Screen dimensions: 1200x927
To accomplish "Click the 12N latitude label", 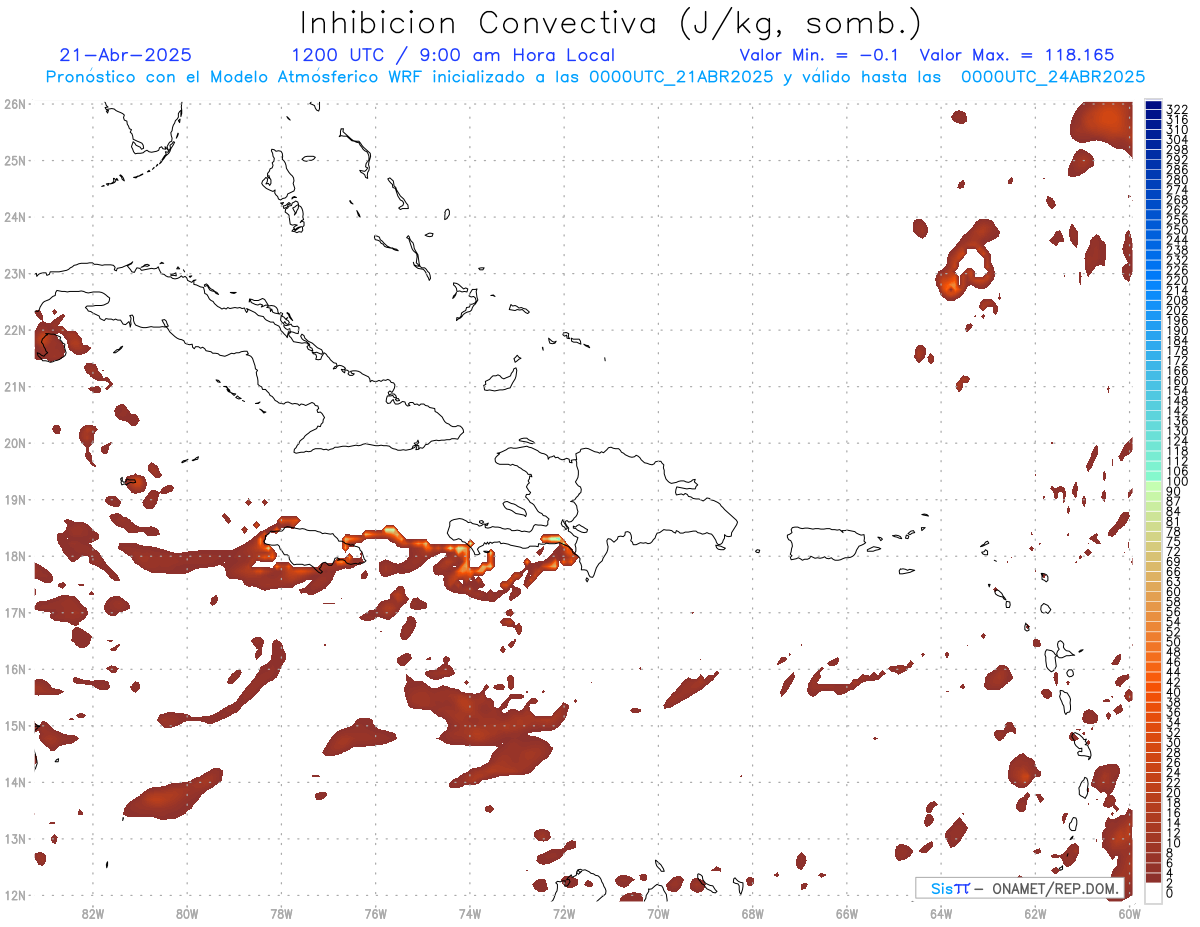I will click(15, 895).
